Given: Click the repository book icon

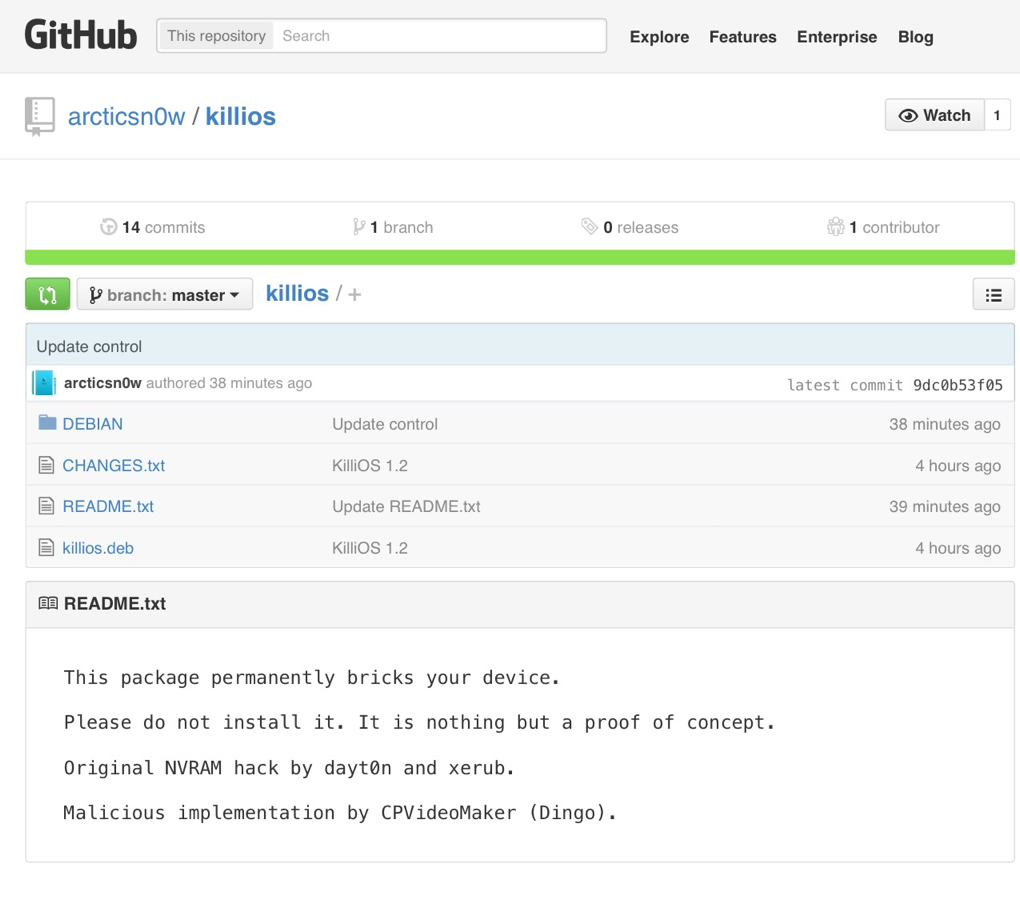Looking at the screenshot, I should pyautogui.click(x=40, y=116).
